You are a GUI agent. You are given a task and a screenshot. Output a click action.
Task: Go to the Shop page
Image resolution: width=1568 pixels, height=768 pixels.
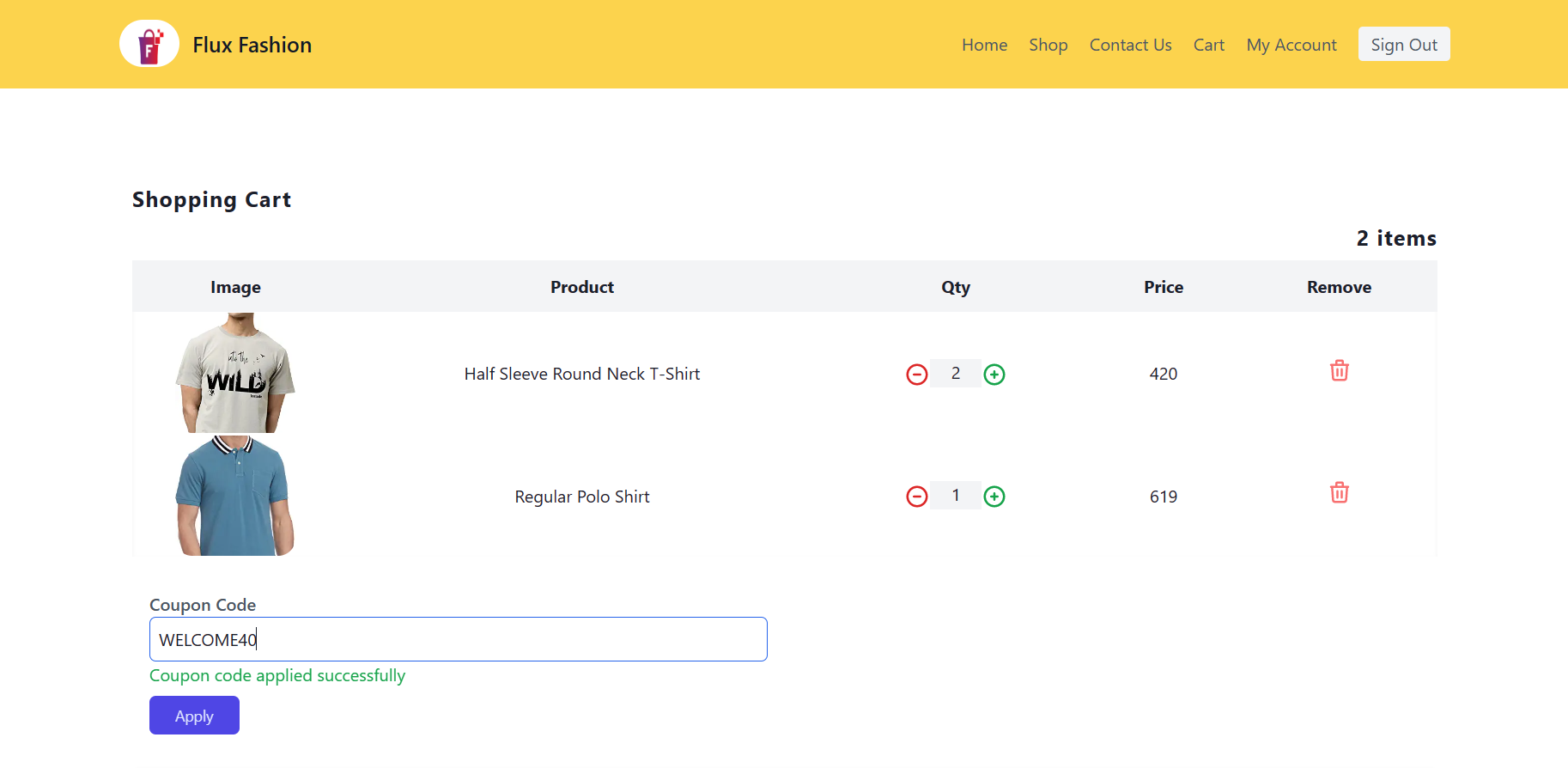pyautogui.click(x=1048, y=45)
